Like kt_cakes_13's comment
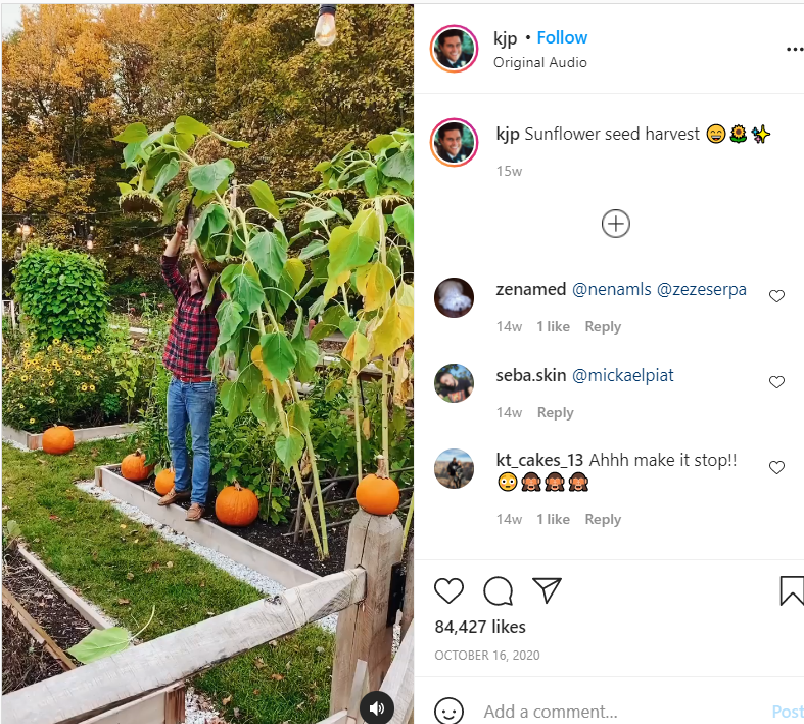This screenshot has height=724, width=804. pyautogui.click(x=777, y=467)
